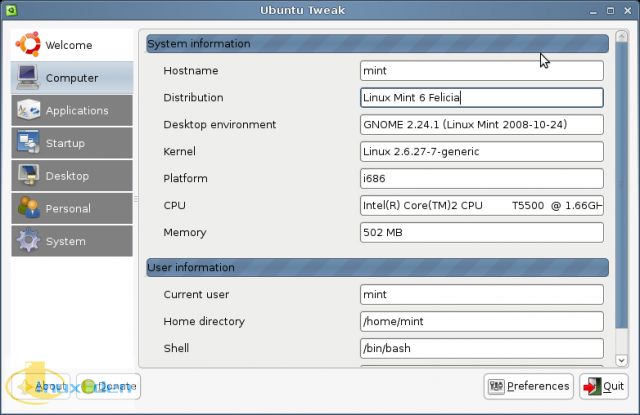The image size is (640, 415).
Task: Click the vertical scrollbar thumb
Action: click(622, 186)
